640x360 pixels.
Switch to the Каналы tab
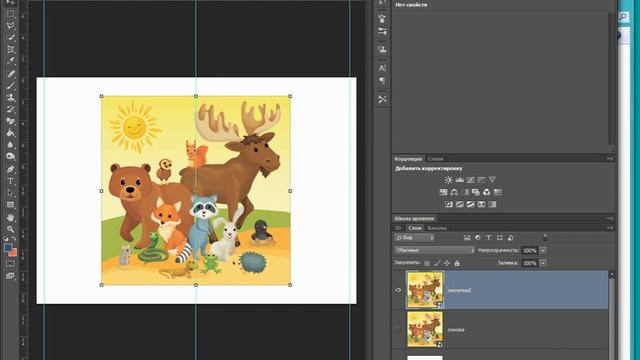[x=437, y=228]
